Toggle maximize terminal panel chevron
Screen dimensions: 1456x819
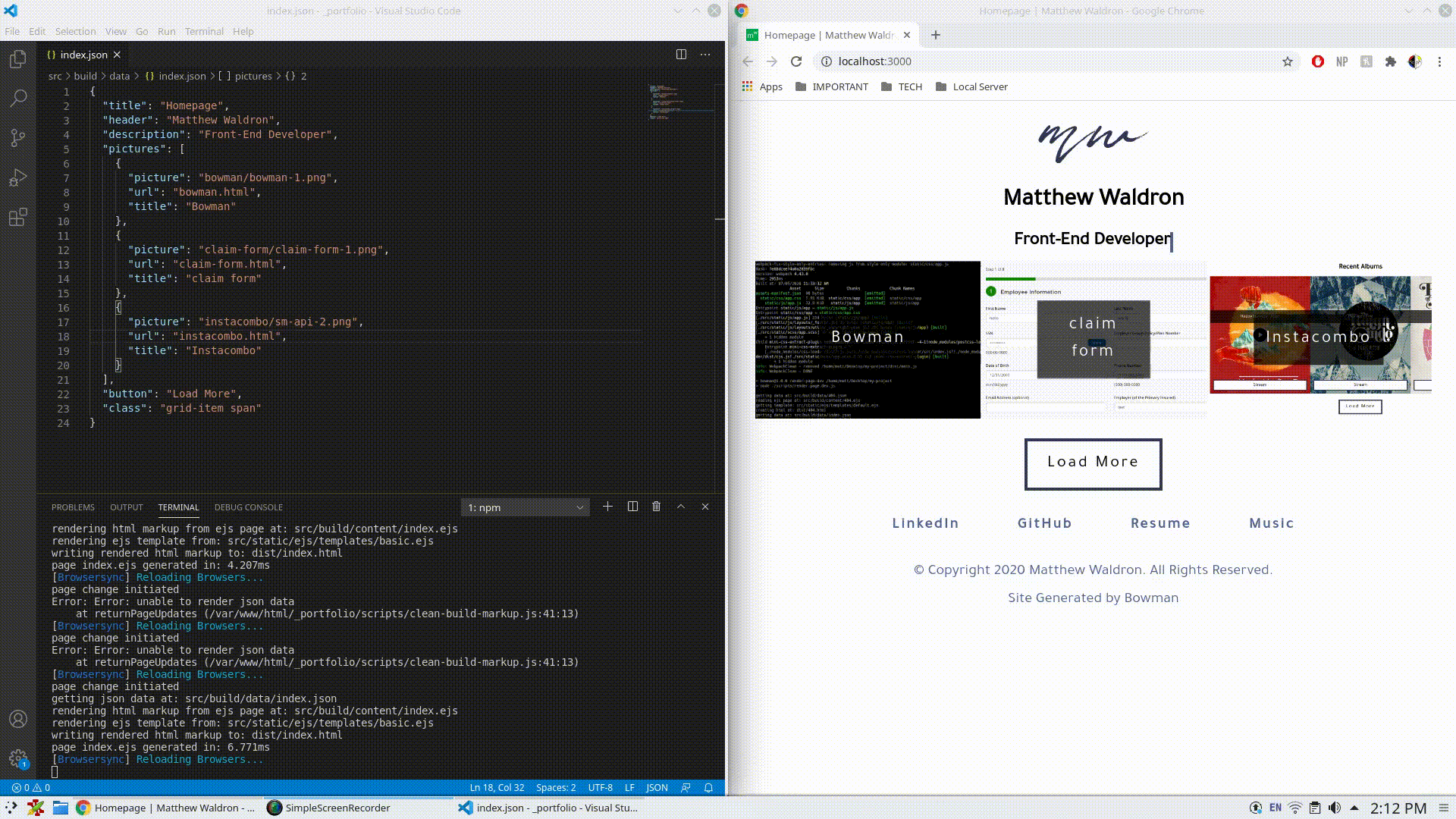coord(681,507)
